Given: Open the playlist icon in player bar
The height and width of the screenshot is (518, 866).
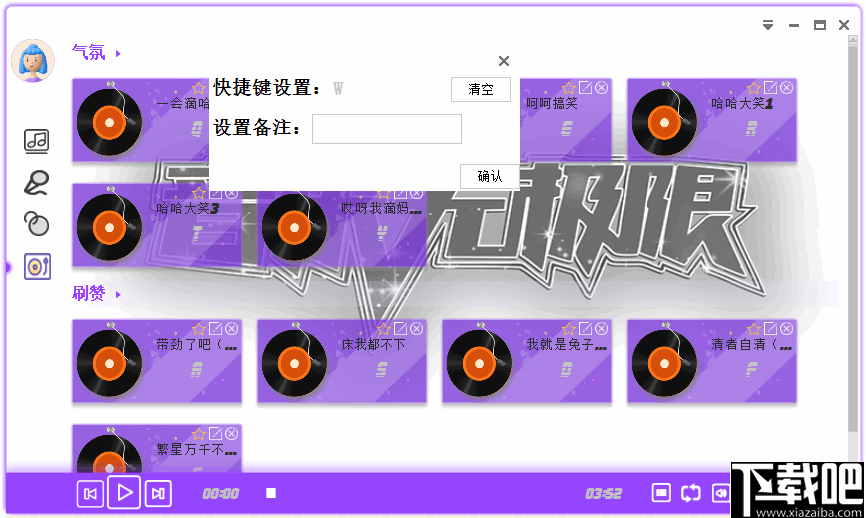Looking at the screenshot, I should pos(661,493).
